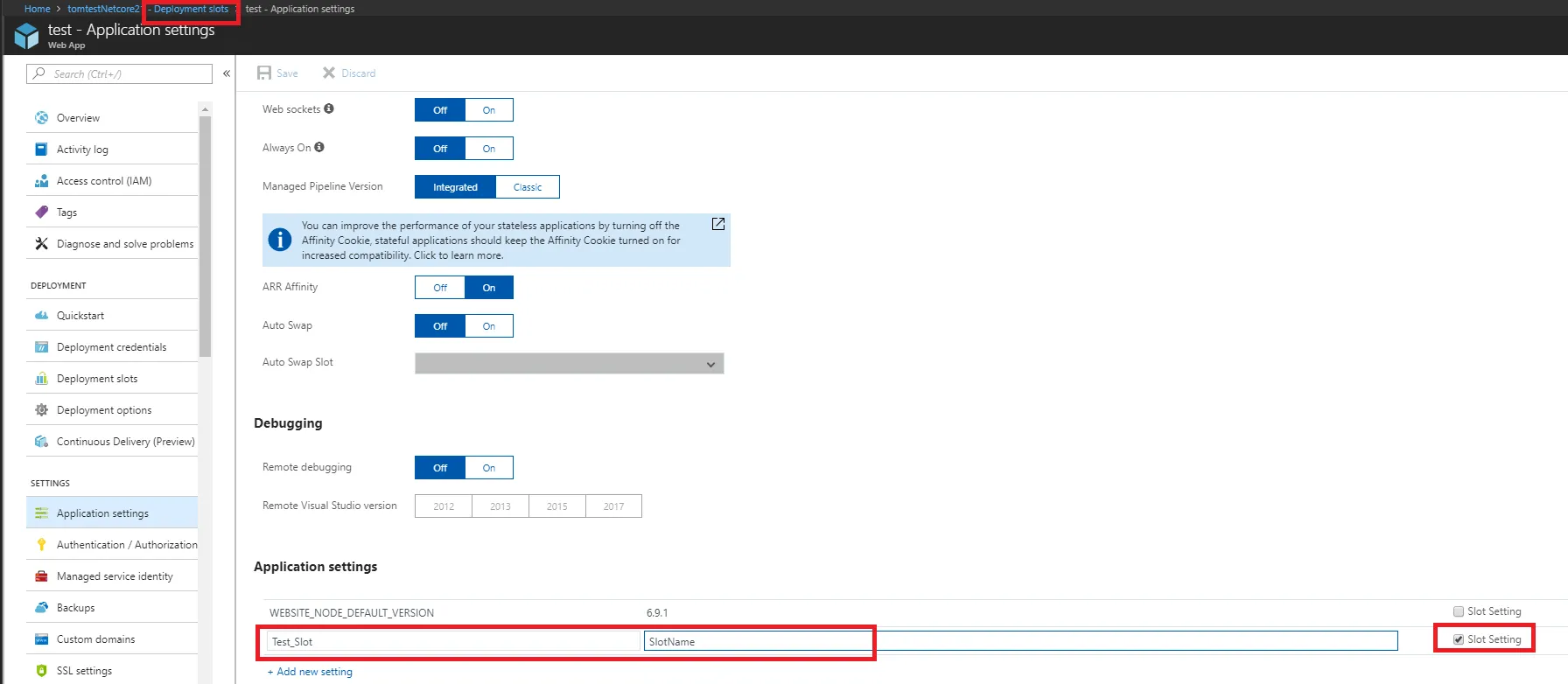Click Add new setting link
Screen dimensions: 1568x684
click(311, 672)
